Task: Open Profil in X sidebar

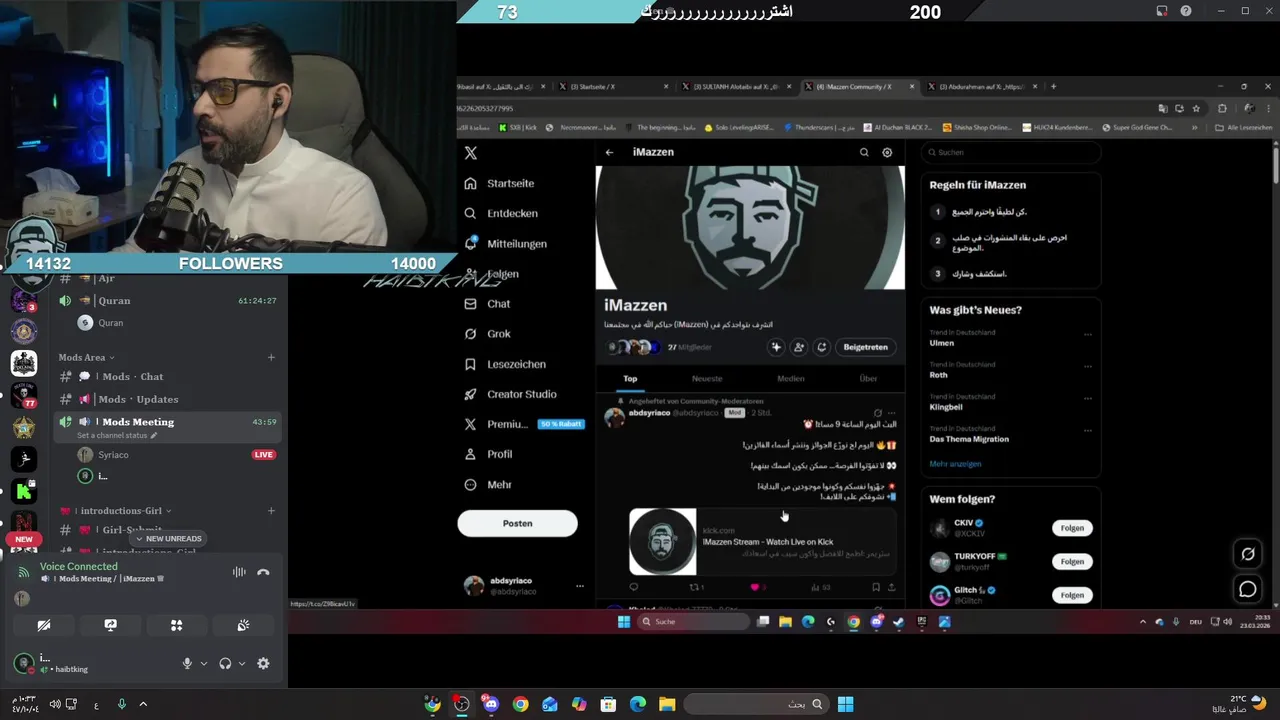Action: tap(489, 454)
